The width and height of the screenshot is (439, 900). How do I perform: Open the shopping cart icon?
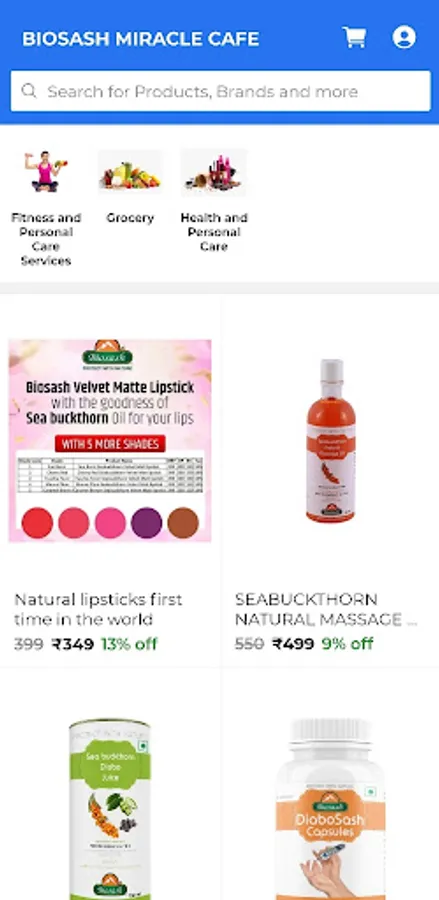[354, 37]
